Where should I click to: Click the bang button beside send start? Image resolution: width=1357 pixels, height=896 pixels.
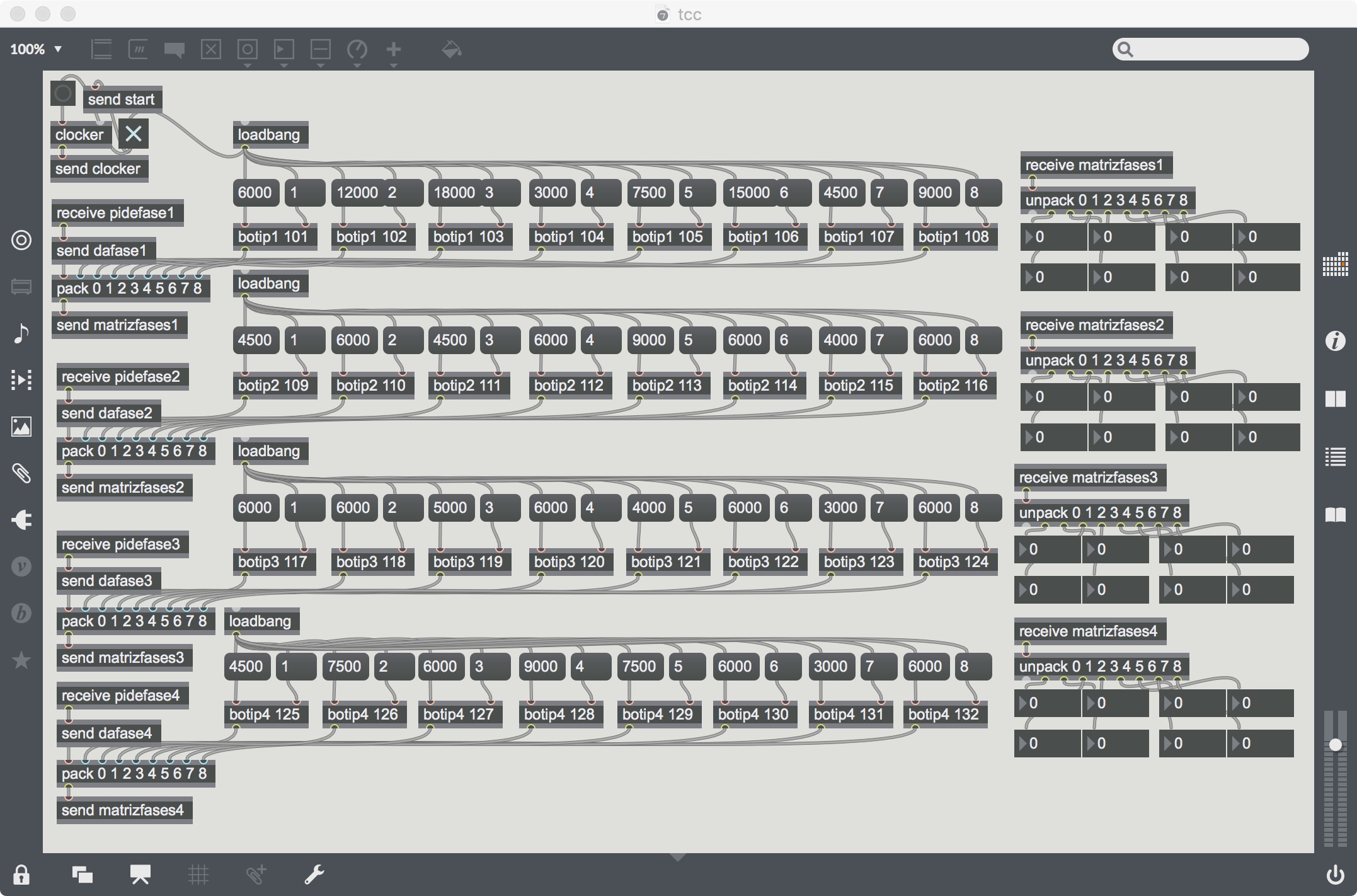(x=63, y=94)
